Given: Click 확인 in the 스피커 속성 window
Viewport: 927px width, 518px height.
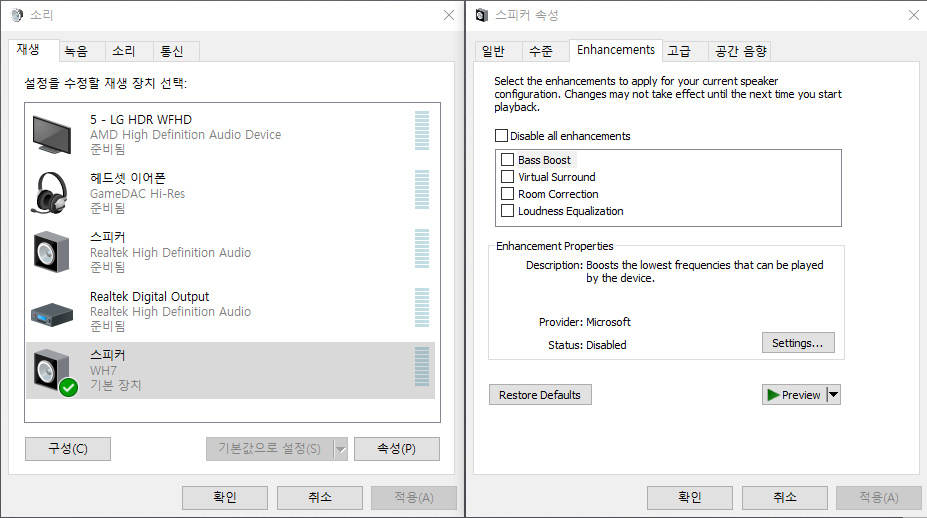Looking at the screenshot, I should point(690,497).
